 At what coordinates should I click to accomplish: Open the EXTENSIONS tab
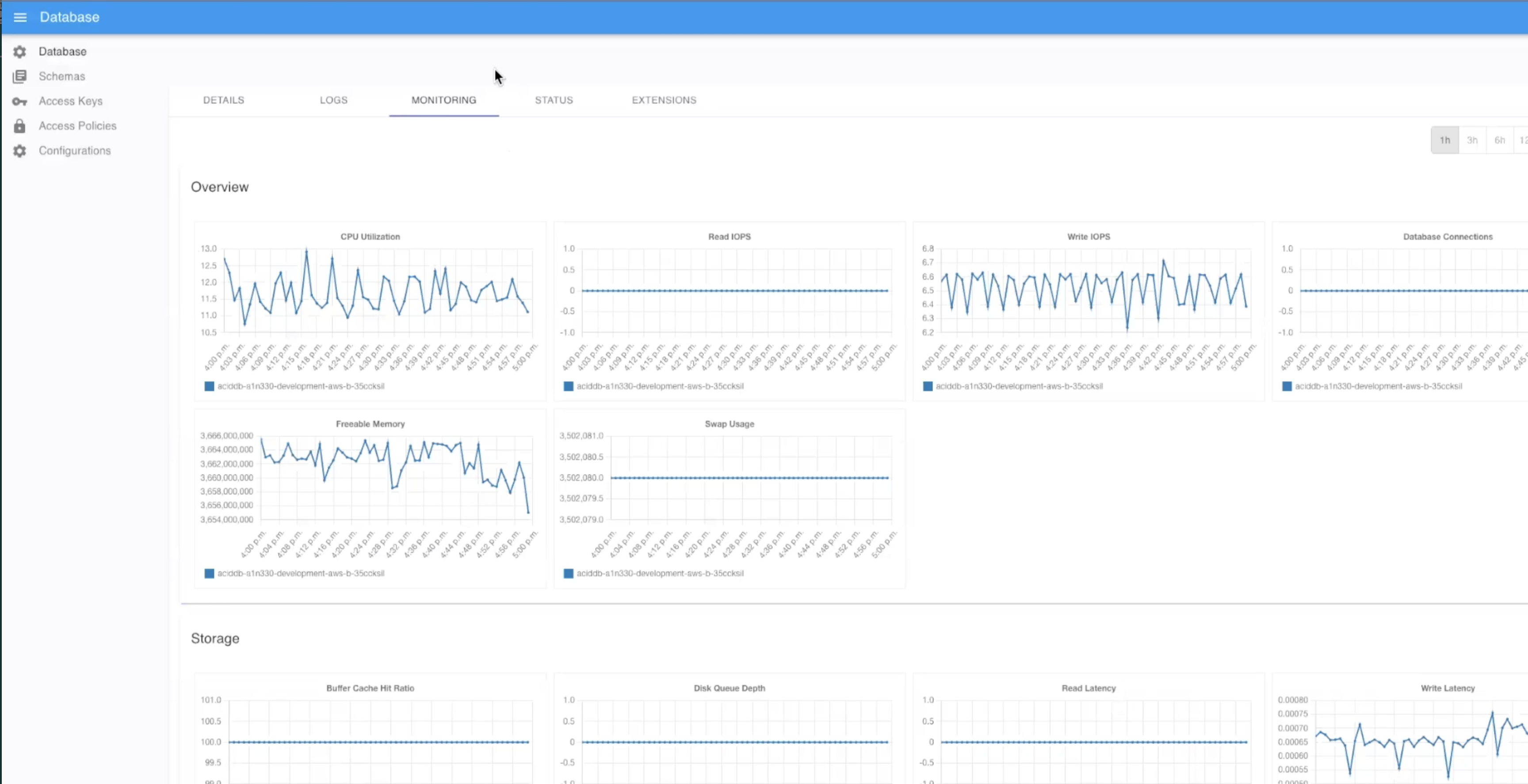point(664,100)
